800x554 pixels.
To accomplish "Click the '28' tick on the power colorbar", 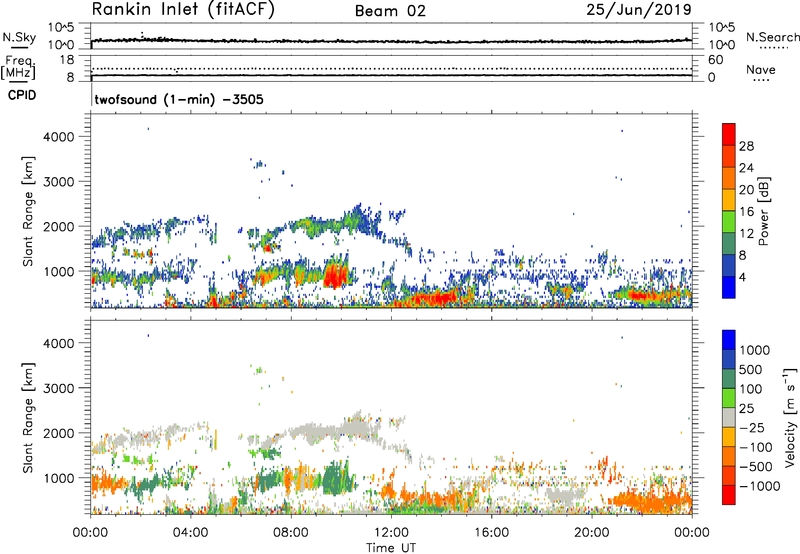I will point(746,146).
